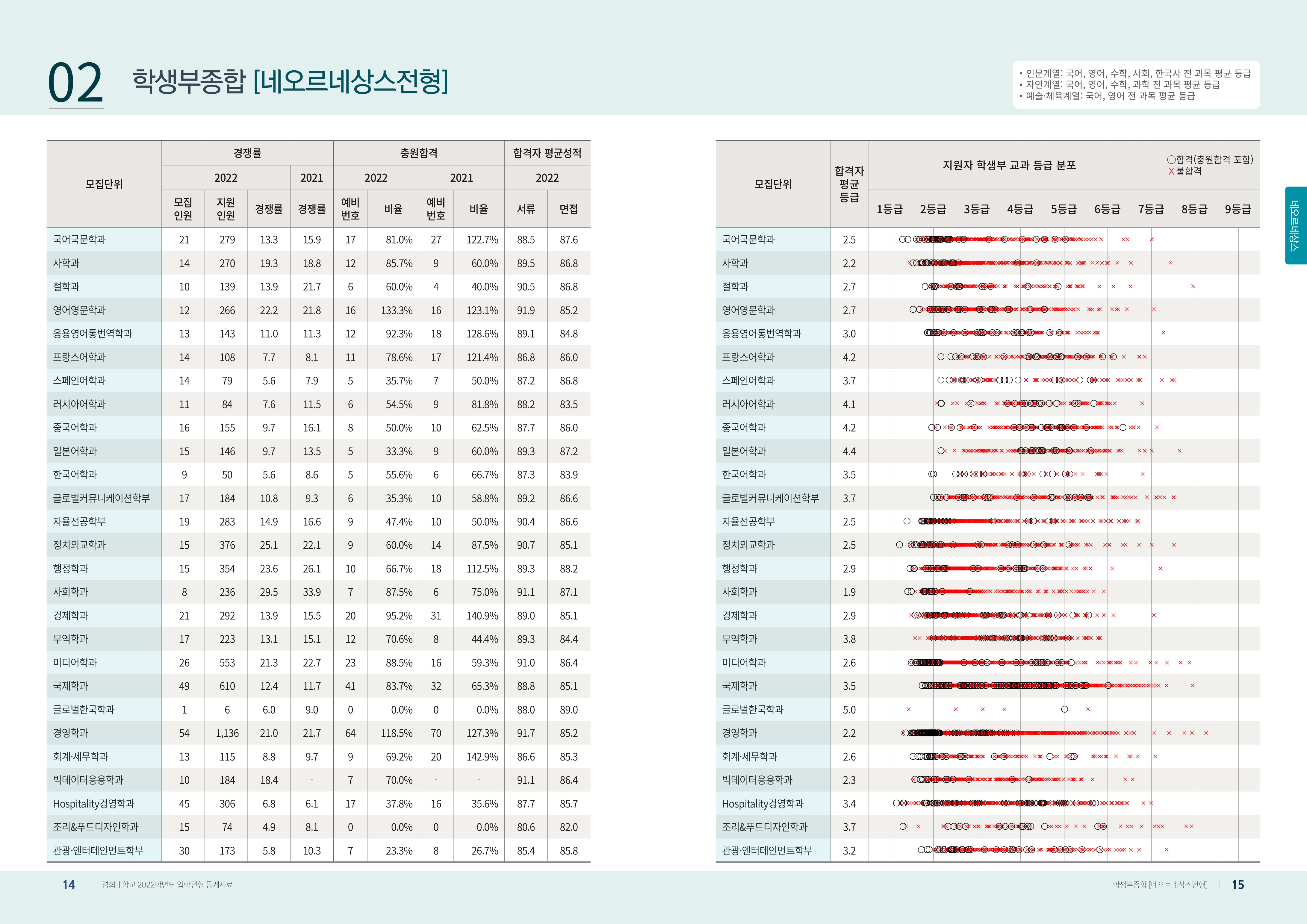Image resolution: width=1307 pixels, height=924 pixels.
Task: Click the 경영학과 지원인원 value 1,136
Action: tap(227, 733)
